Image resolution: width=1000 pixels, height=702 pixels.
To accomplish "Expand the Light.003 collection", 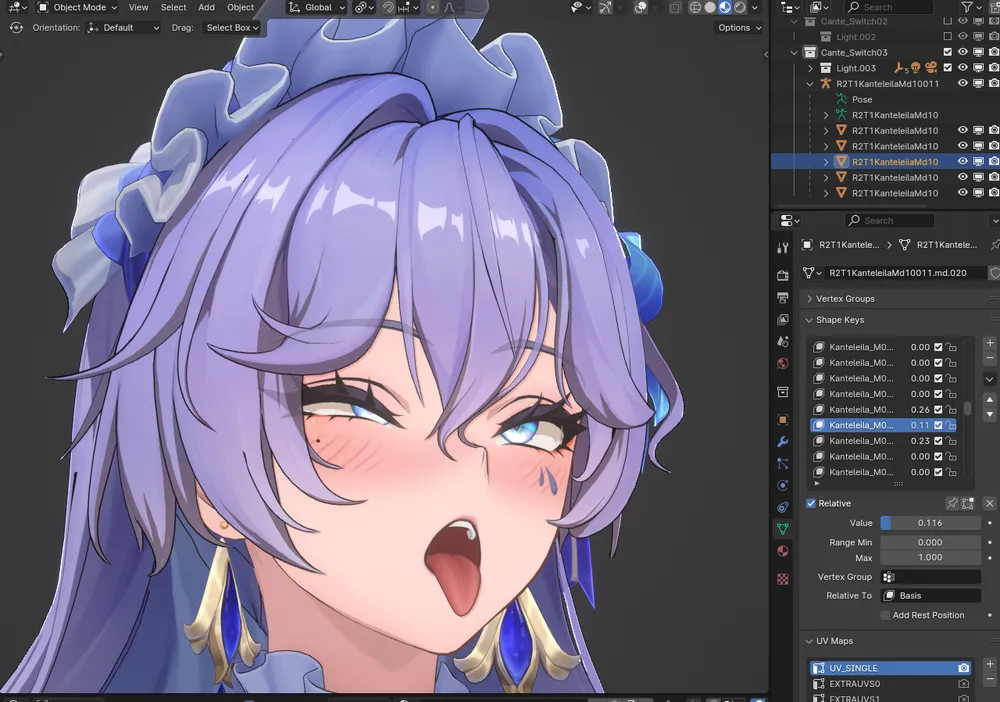I will click(811, 68).
